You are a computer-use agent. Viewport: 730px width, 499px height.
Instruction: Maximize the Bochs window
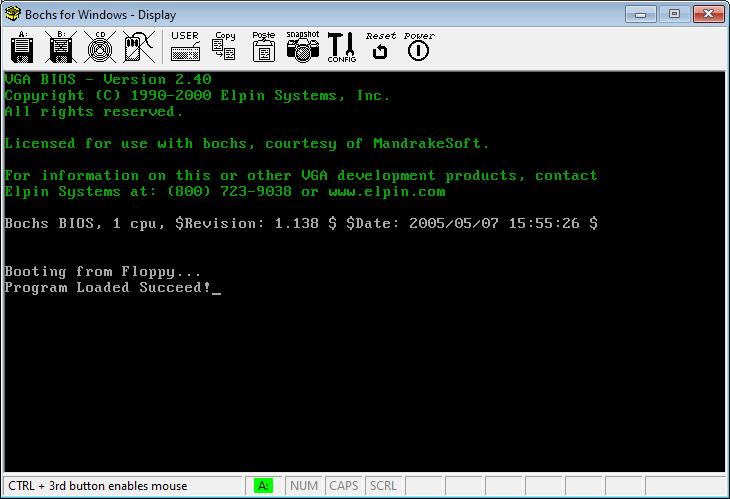(x=674, y=14)
